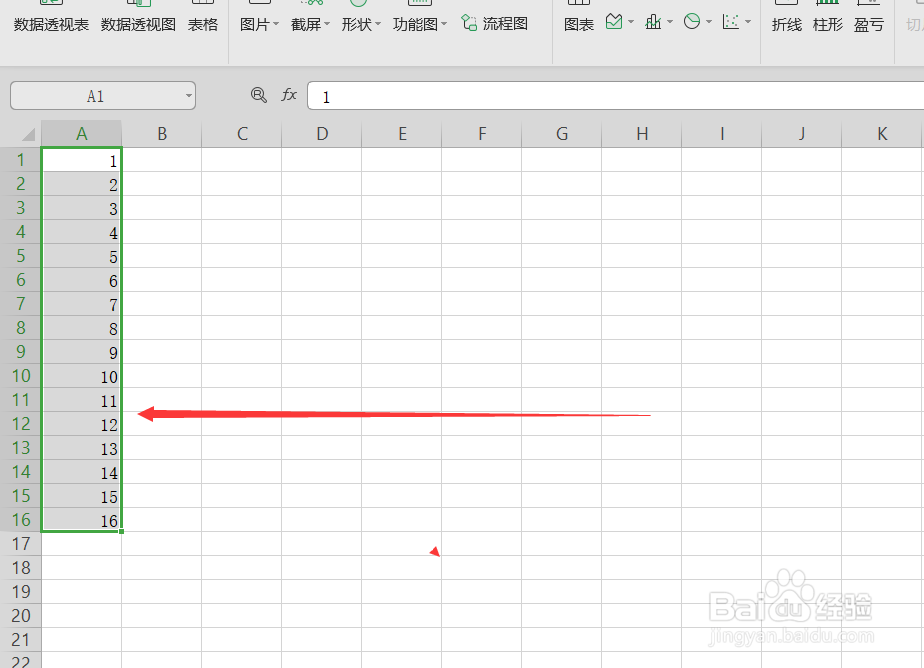Image resolution: width=924 pixels, height=668 pixels.
Task: Select row 20 header
Action: coord(21,616)
